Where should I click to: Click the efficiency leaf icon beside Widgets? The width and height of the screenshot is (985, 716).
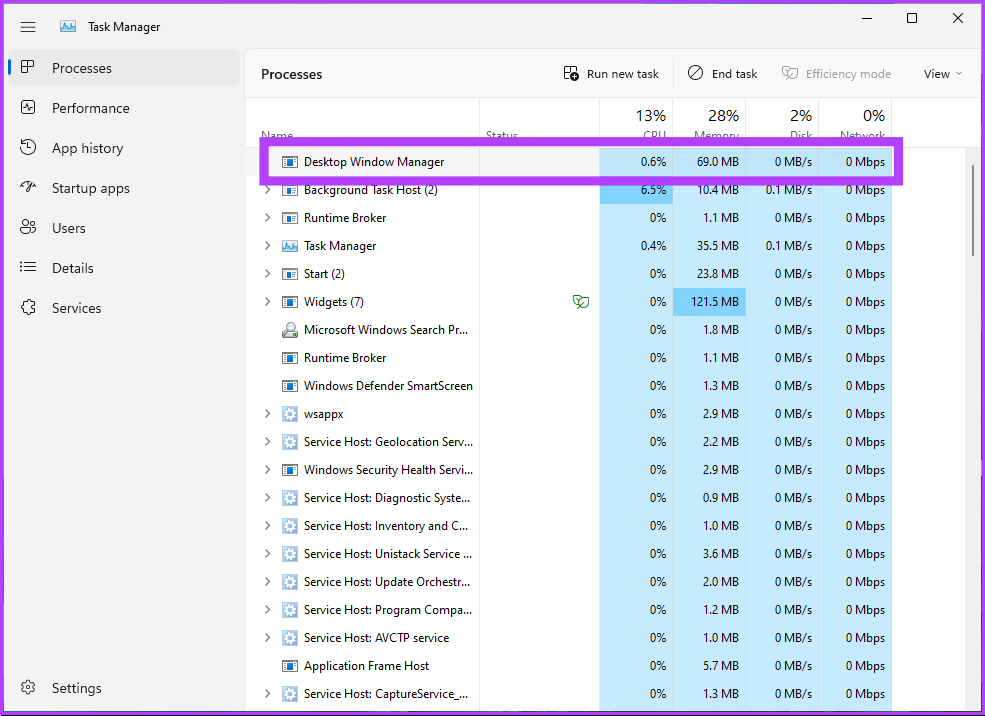pyautogui.click(x=581, y=301)
